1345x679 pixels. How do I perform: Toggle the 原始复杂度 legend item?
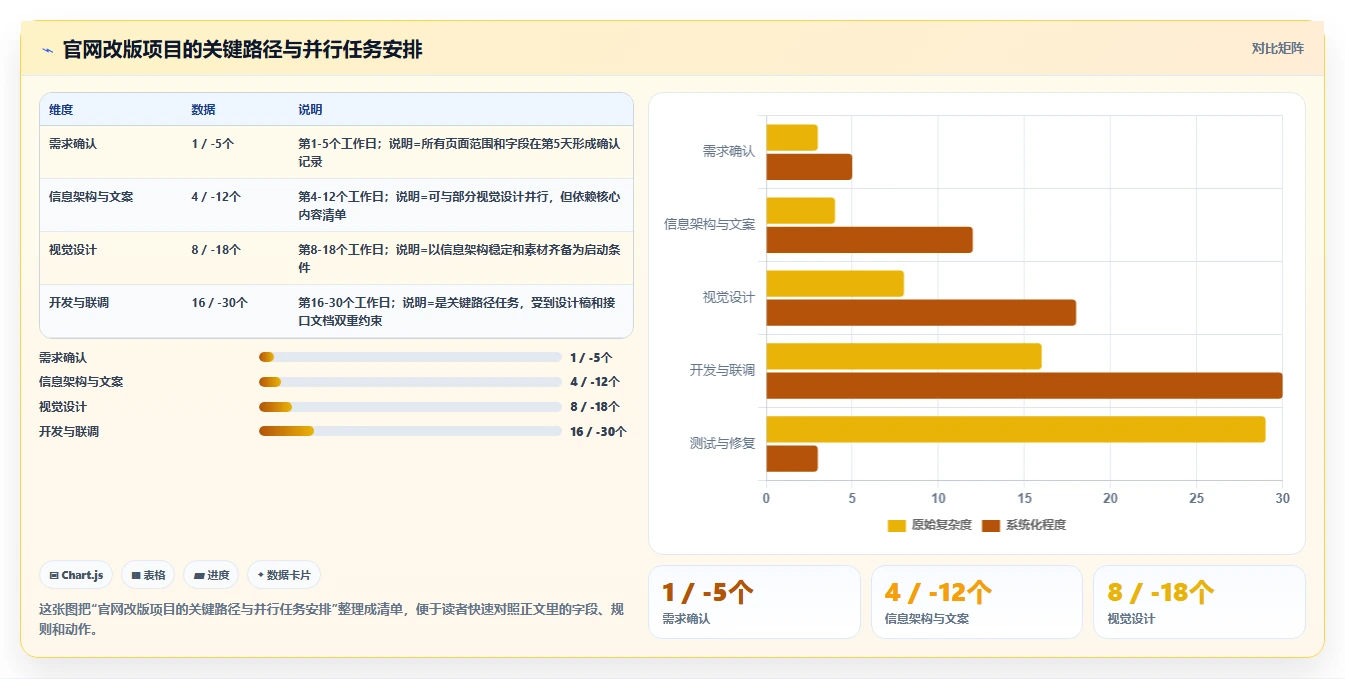click(929, 525)
